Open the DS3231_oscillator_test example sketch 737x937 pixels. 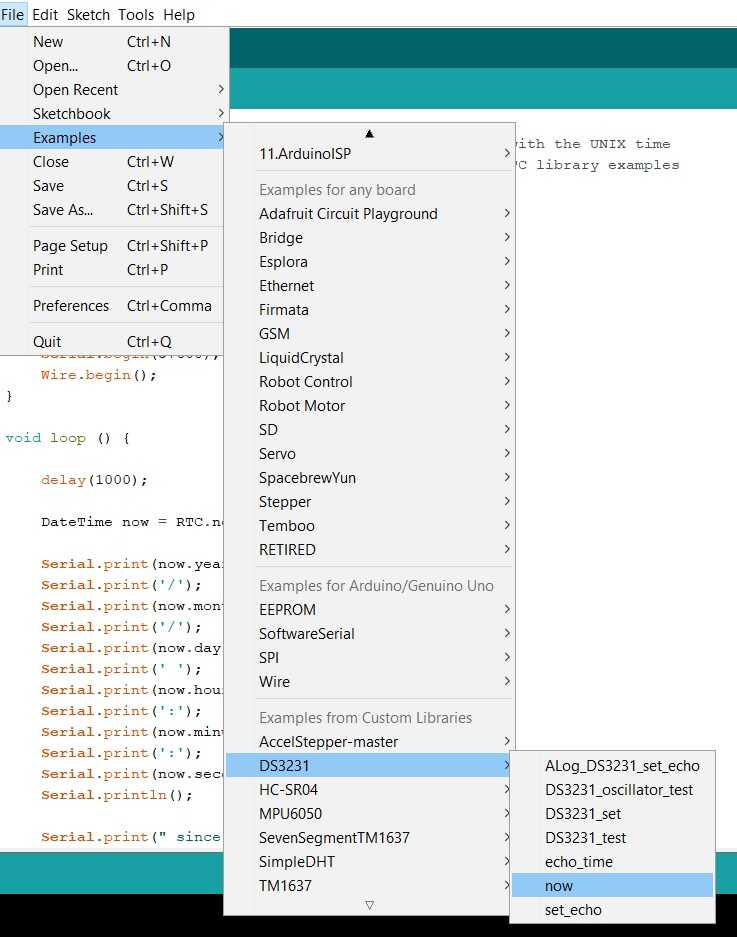(618, 790)
